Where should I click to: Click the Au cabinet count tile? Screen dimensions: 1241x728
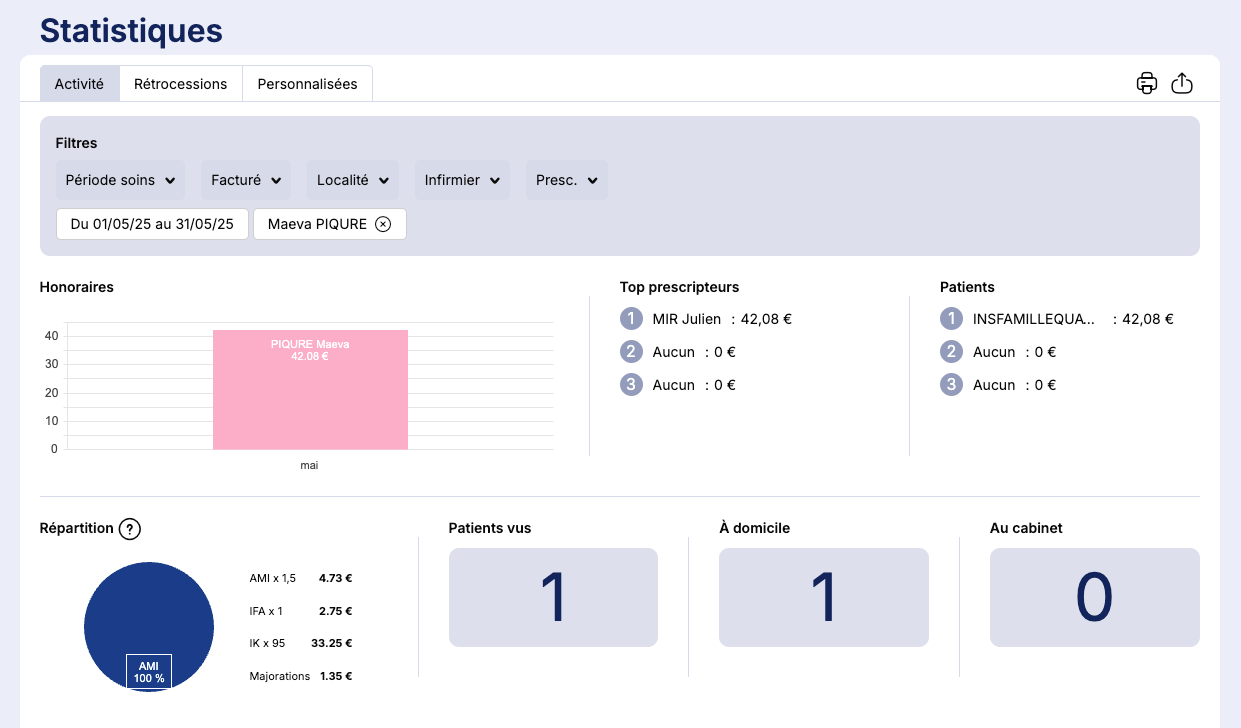(1094, 597)
